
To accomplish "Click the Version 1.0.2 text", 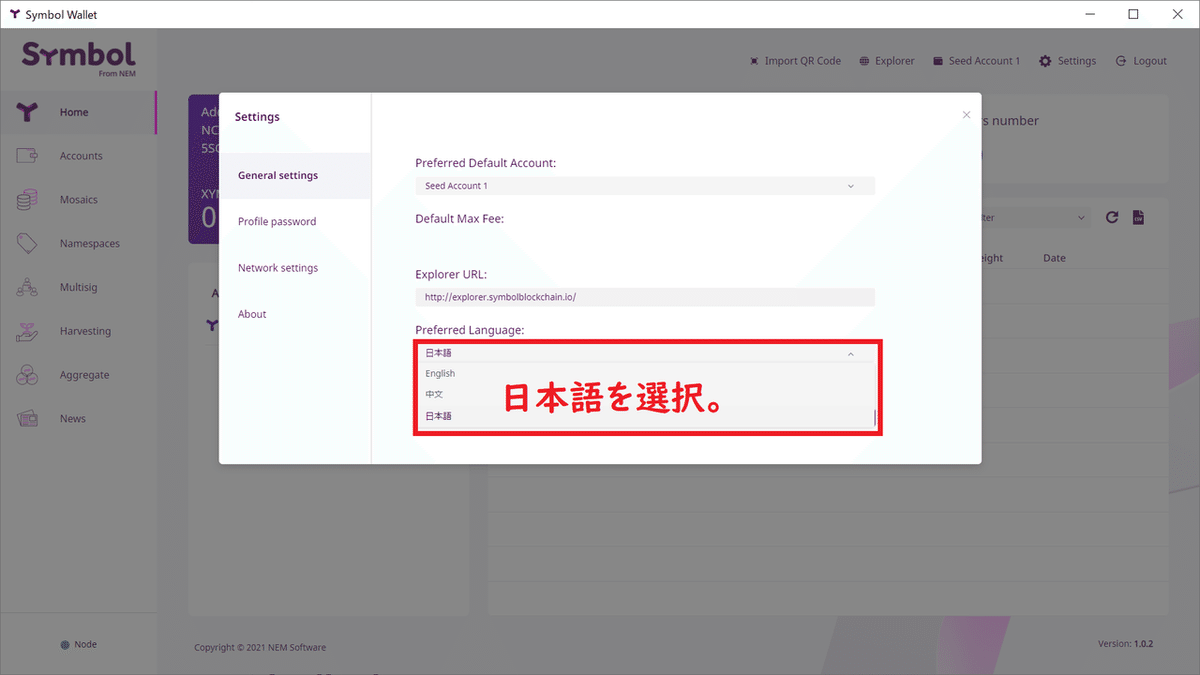I will (x=1126, y=644).
